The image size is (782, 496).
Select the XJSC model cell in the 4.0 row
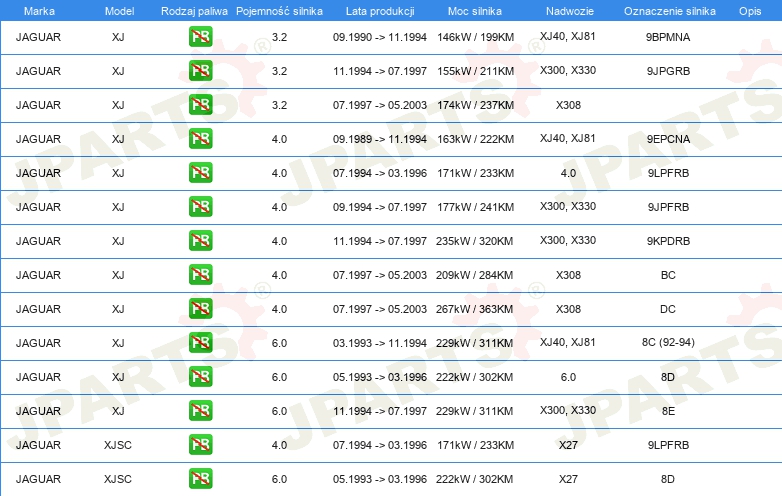pyautogui.click(x=118, y=445)
